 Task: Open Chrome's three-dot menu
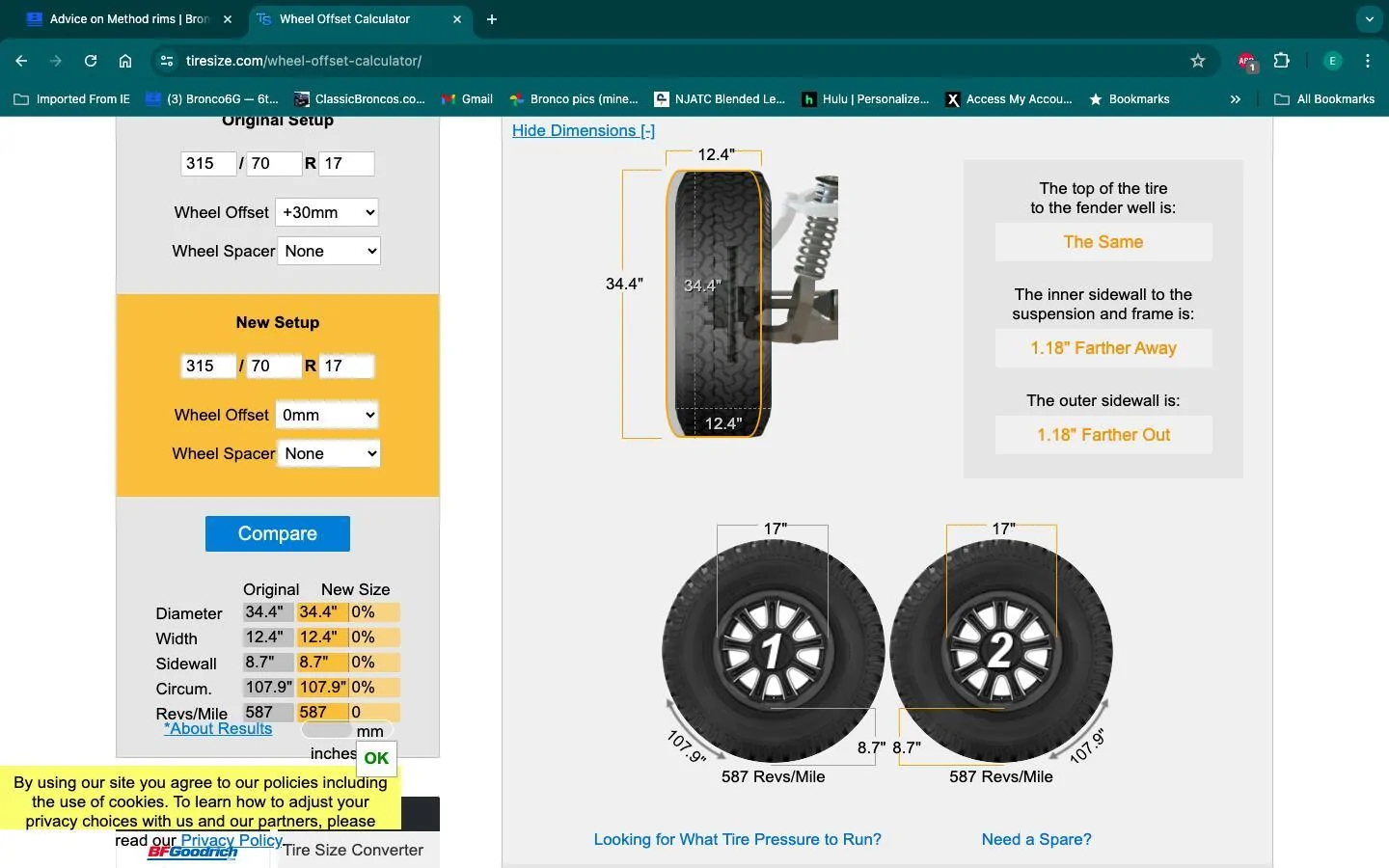click(1368, 61)
